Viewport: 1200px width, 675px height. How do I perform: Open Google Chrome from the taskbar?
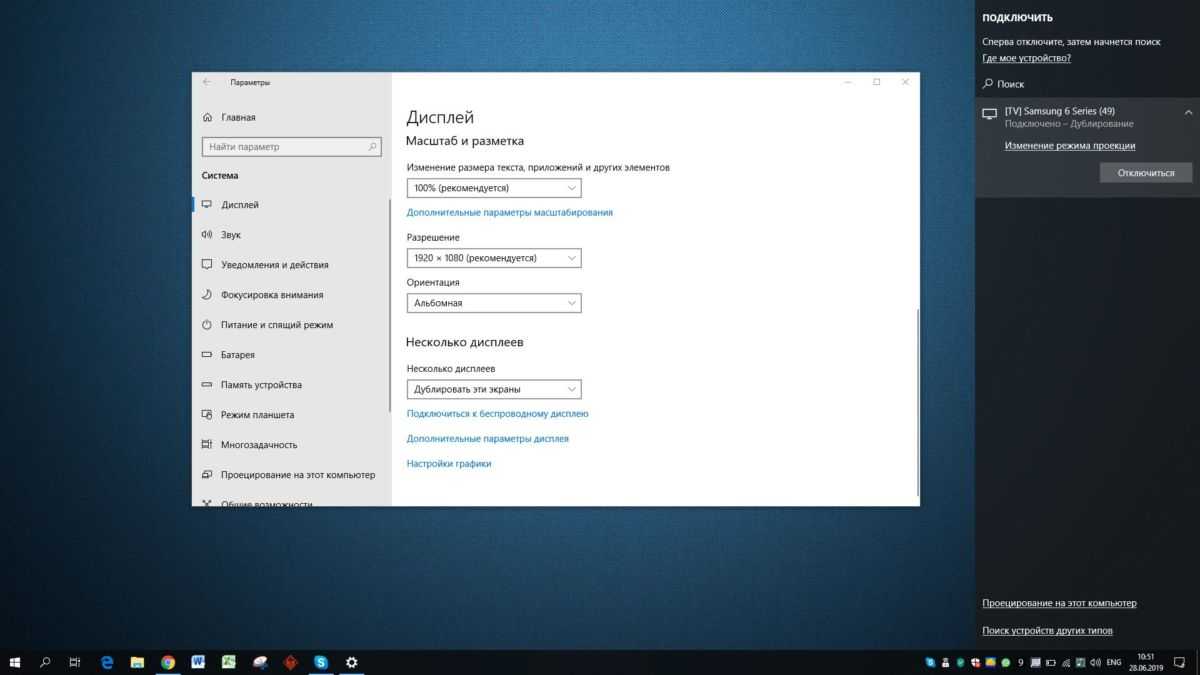tap(168, 662)
